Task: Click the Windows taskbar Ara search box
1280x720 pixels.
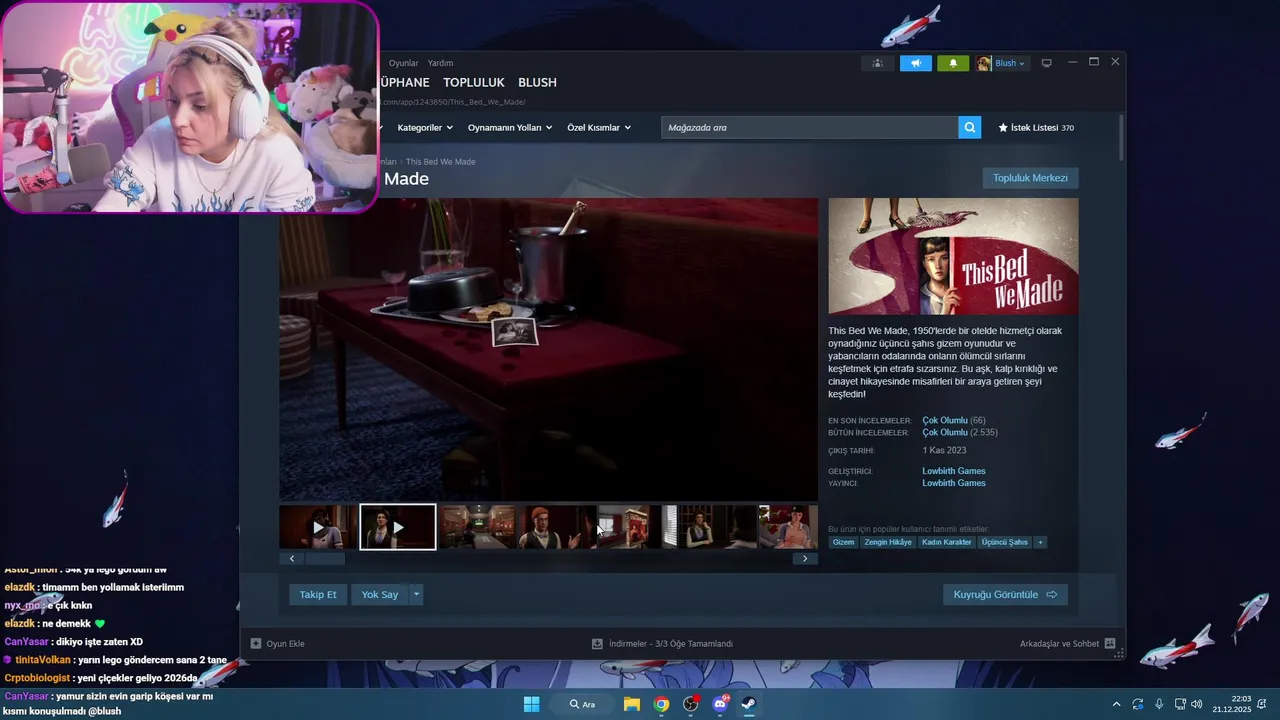Action: (x=584, y=704)
